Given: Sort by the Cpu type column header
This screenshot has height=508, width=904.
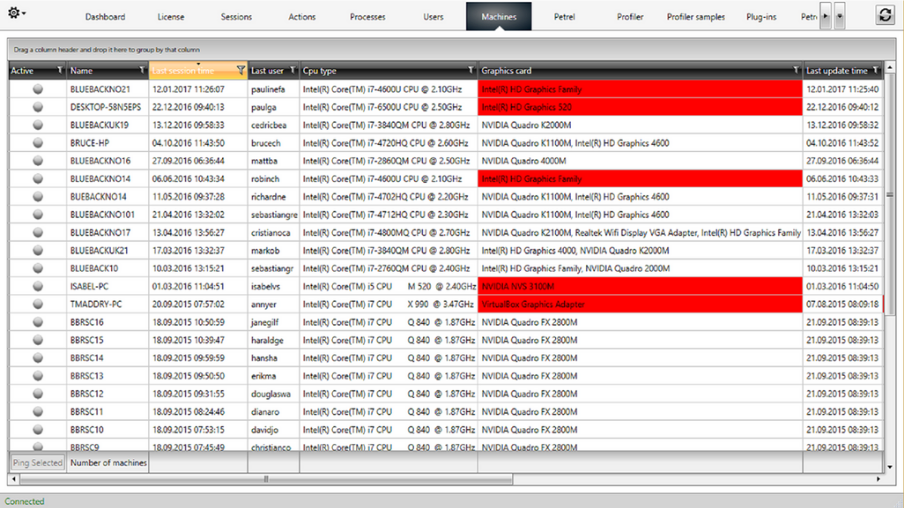Looking at the screenshot, I should coord(380,71).
